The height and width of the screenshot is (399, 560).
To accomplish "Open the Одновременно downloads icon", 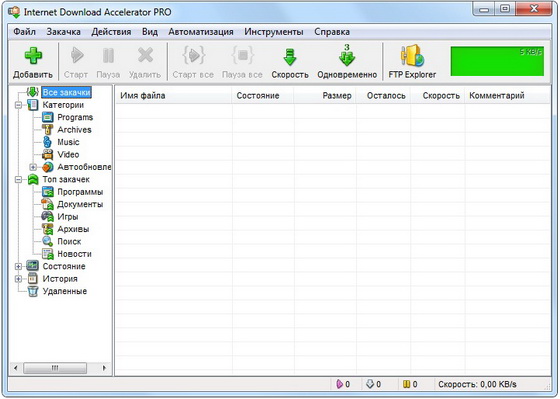I will tap(346, 55).
